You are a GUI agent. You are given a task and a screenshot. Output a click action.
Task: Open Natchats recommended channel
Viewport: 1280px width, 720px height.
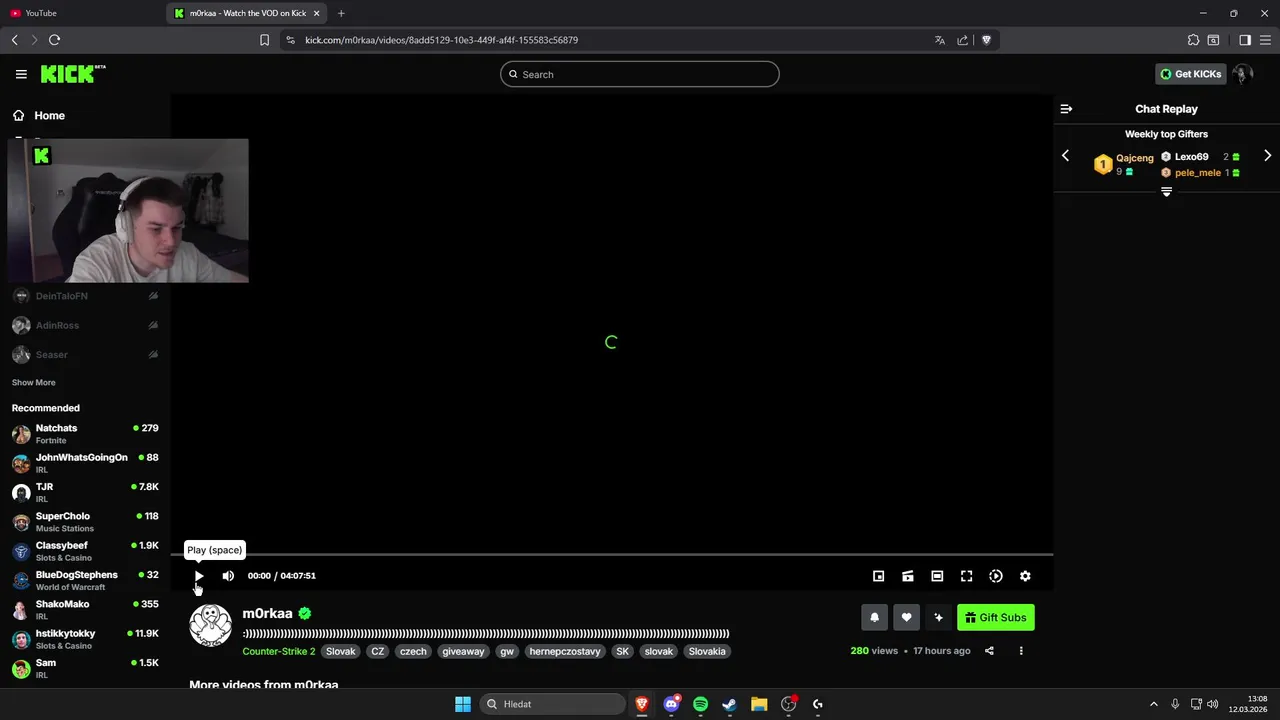click(x=85, y=434)
